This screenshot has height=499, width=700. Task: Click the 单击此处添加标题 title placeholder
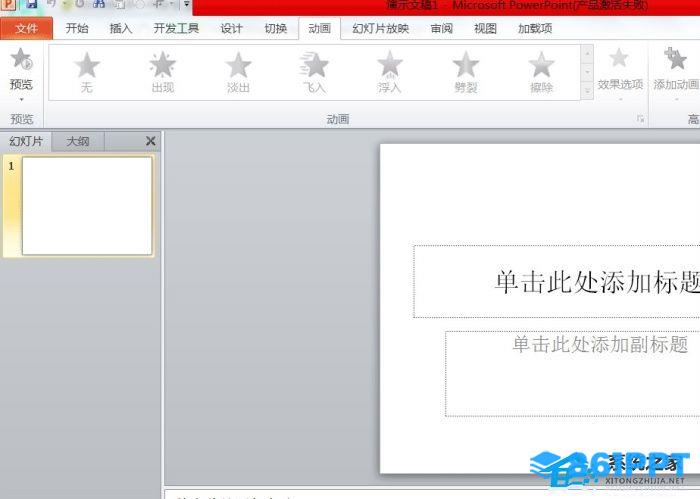pyautogui.click(x=557, y=282)
